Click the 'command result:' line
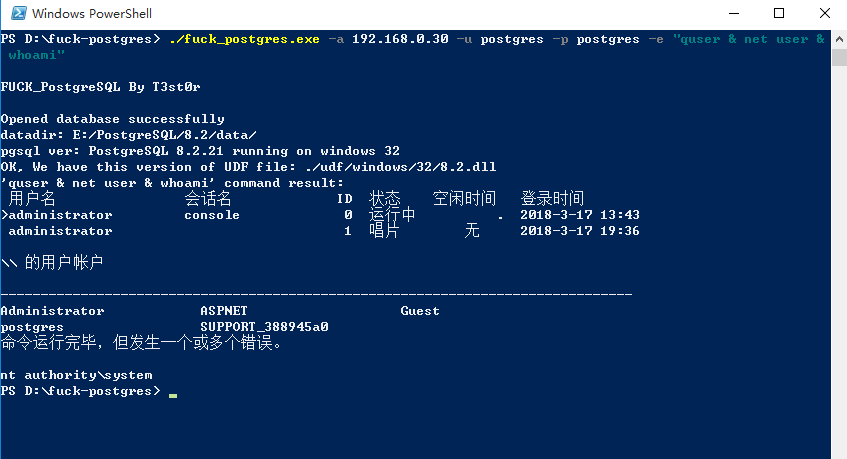Image resolution: width=847 pixels, height=459 pixels. click(172, 183)
